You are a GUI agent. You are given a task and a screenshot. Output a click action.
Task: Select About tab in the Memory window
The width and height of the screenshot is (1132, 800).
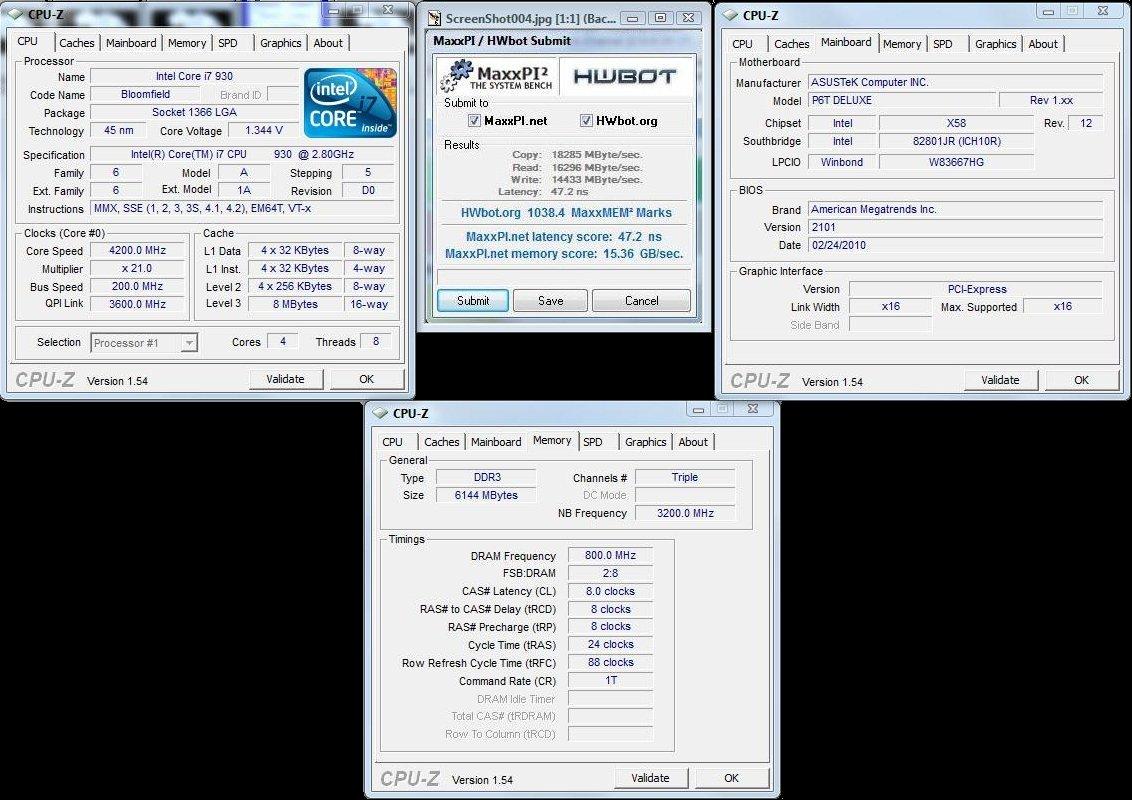coord(693,442)
